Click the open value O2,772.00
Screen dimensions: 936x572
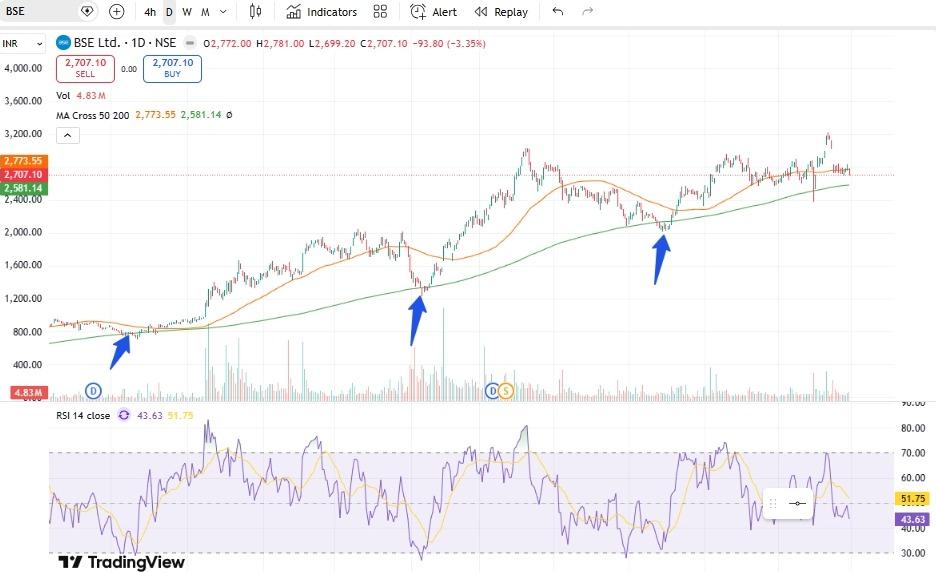[x=227, y=44]
